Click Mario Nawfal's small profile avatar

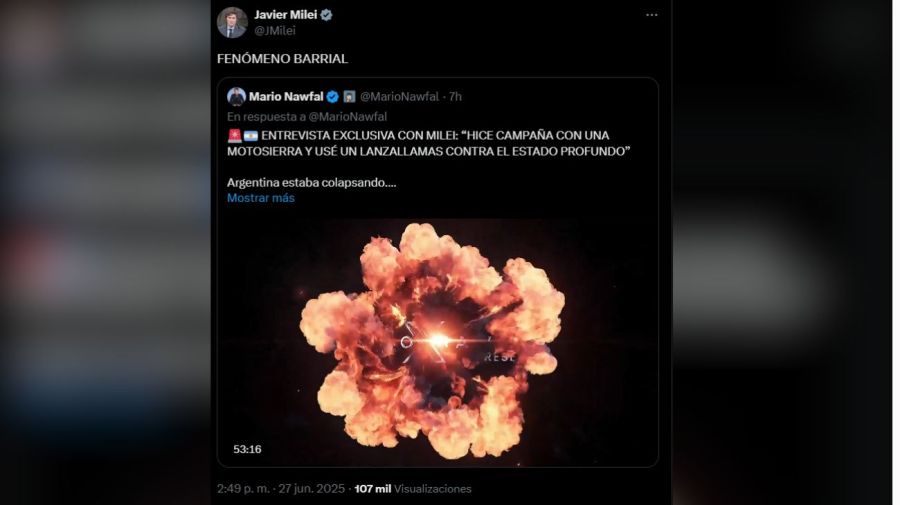236,97
